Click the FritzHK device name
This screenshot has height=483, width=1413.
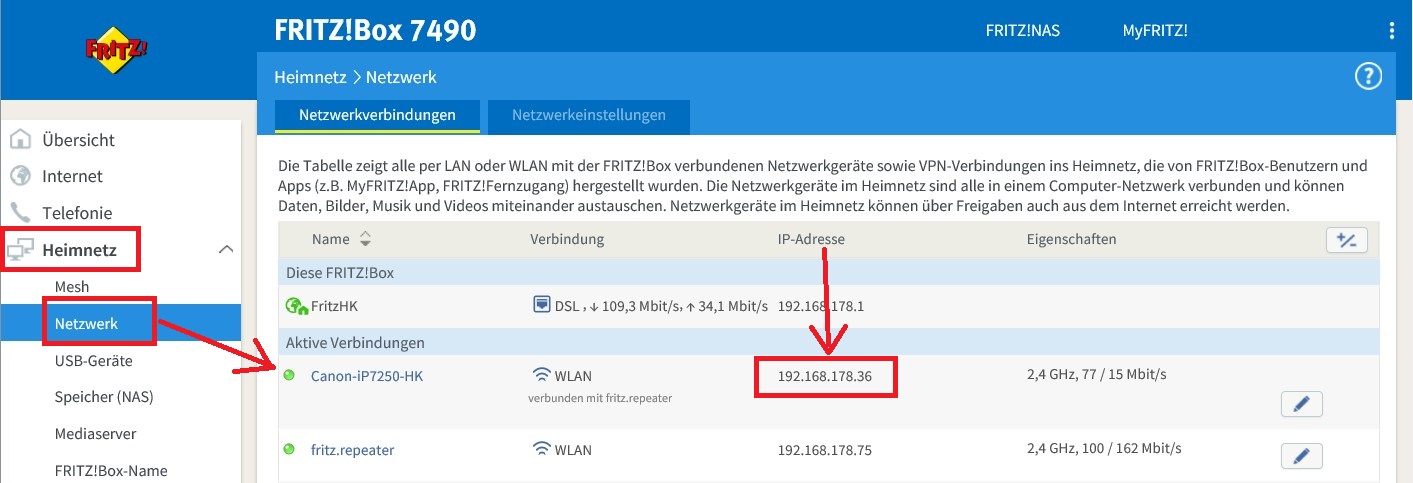tap(335, 305)
